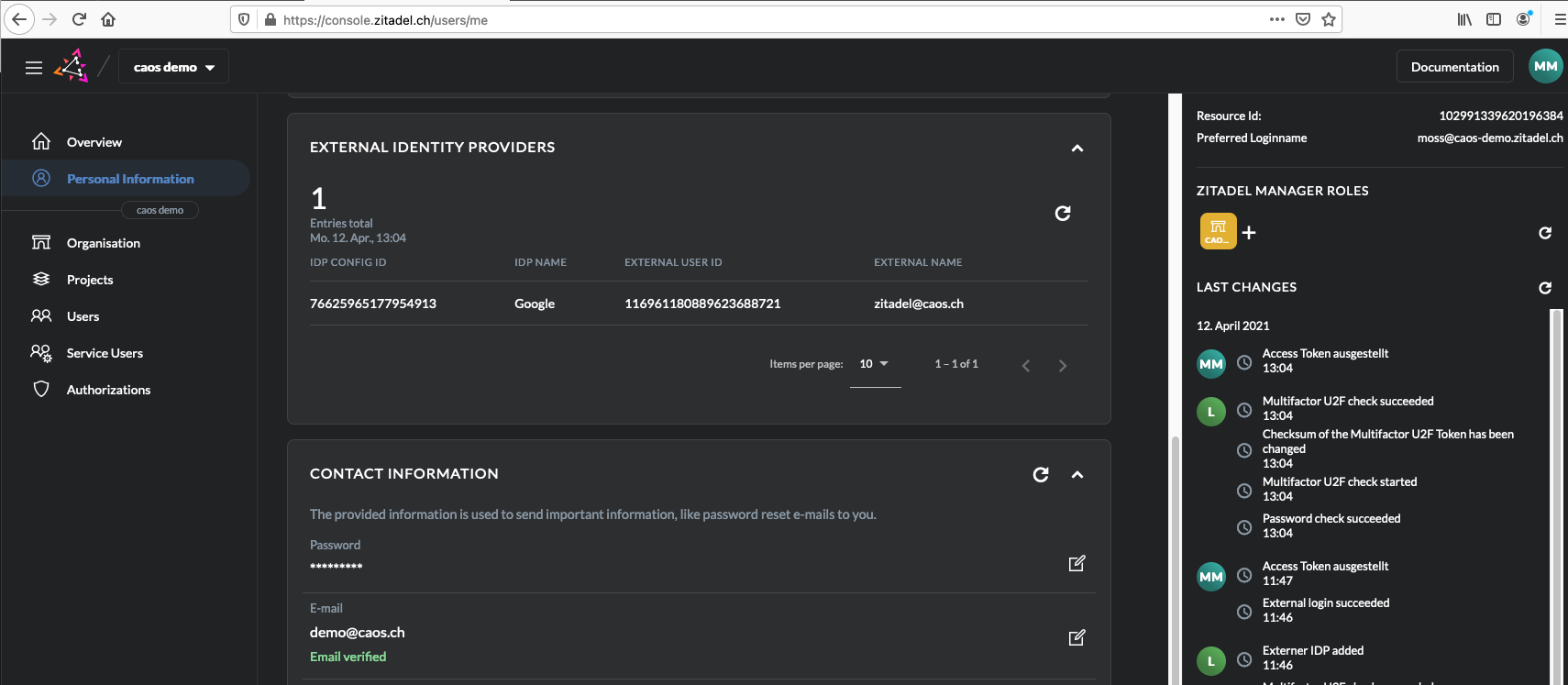Edit the e-mail address
Viewport: 1568px width, 685px height.
coord(1077,637)
